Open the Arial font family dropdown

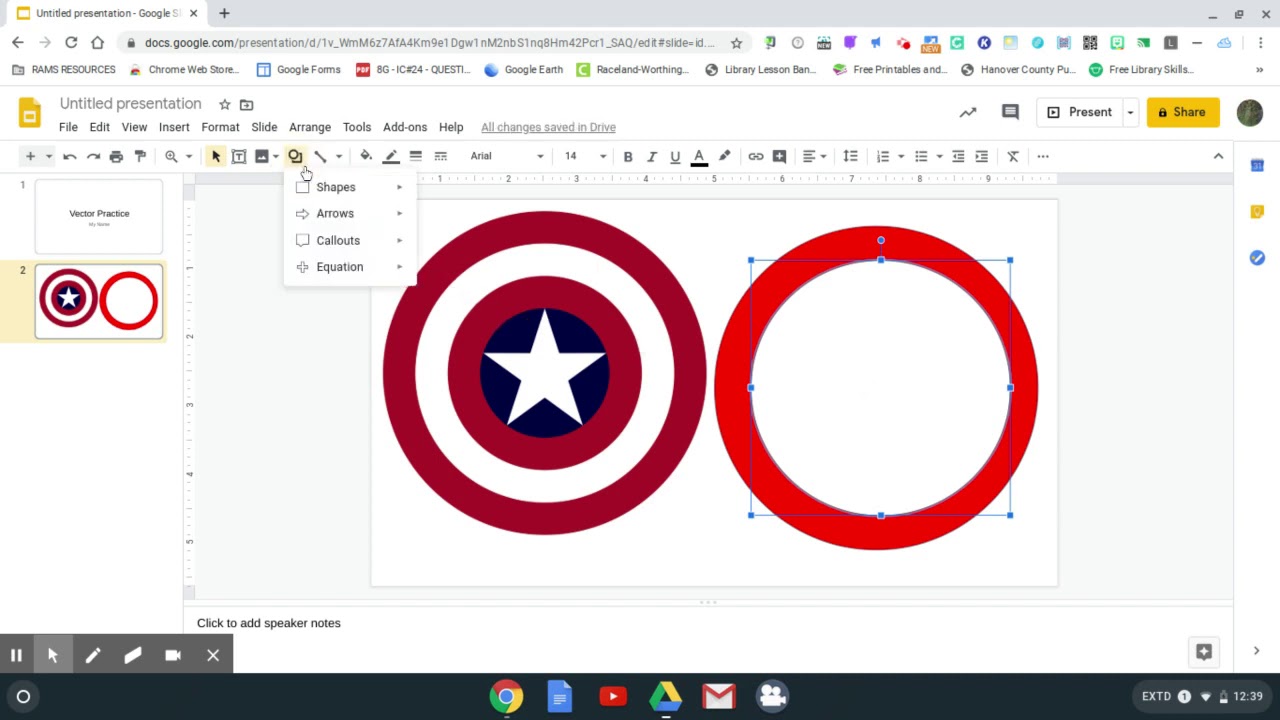tap(507, 156)
